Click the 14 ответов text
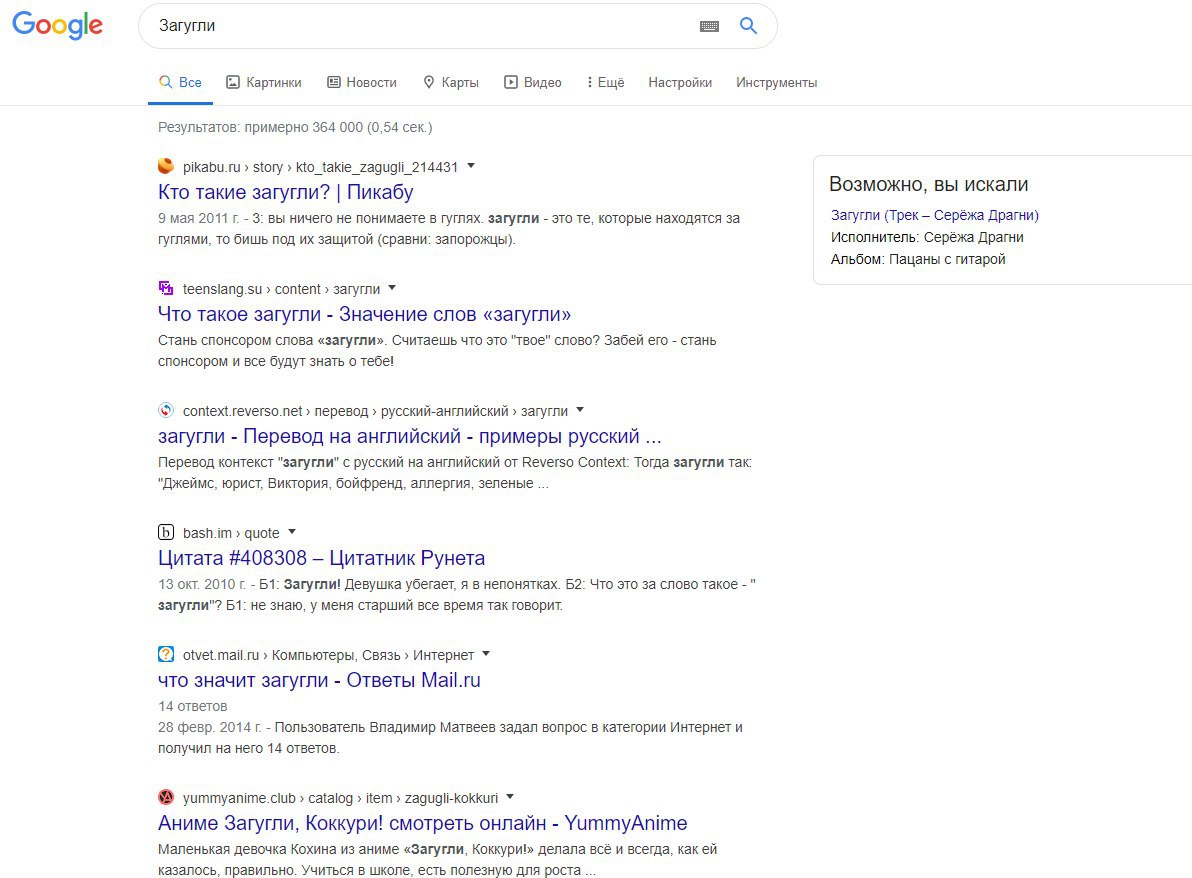Viewport: 1192px width, 878px height. point(192,706)
